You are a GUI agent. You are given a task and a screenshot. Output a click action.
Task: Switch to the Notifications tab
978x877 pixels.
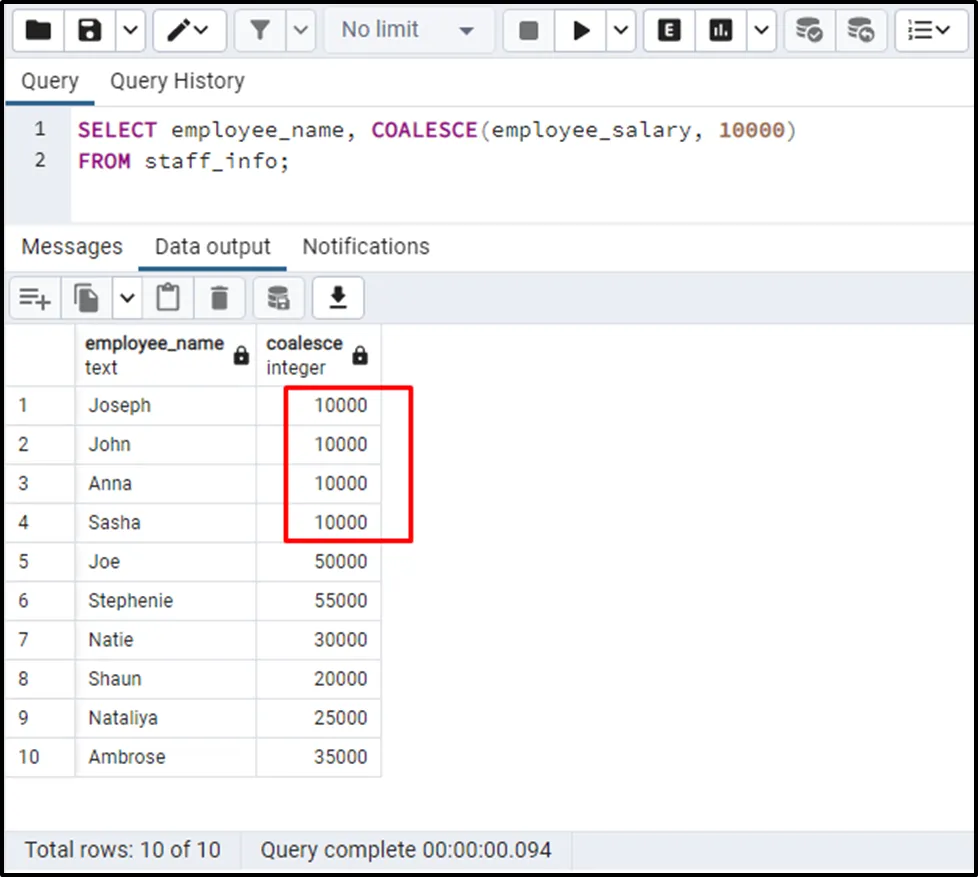coord(366,247)
